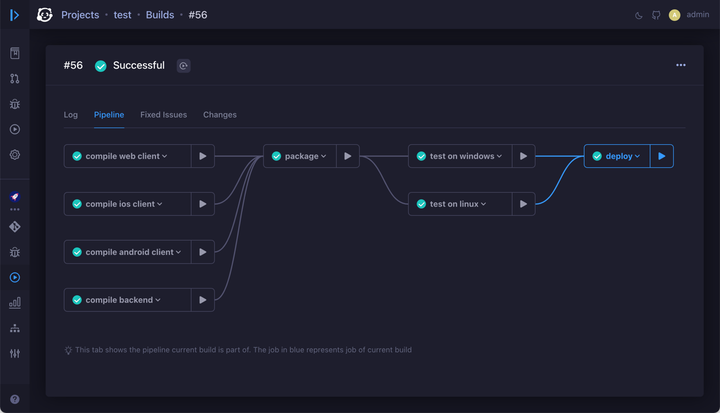720x413 pixels.
Task: Click the test on linux status icon
Action: 421,204
